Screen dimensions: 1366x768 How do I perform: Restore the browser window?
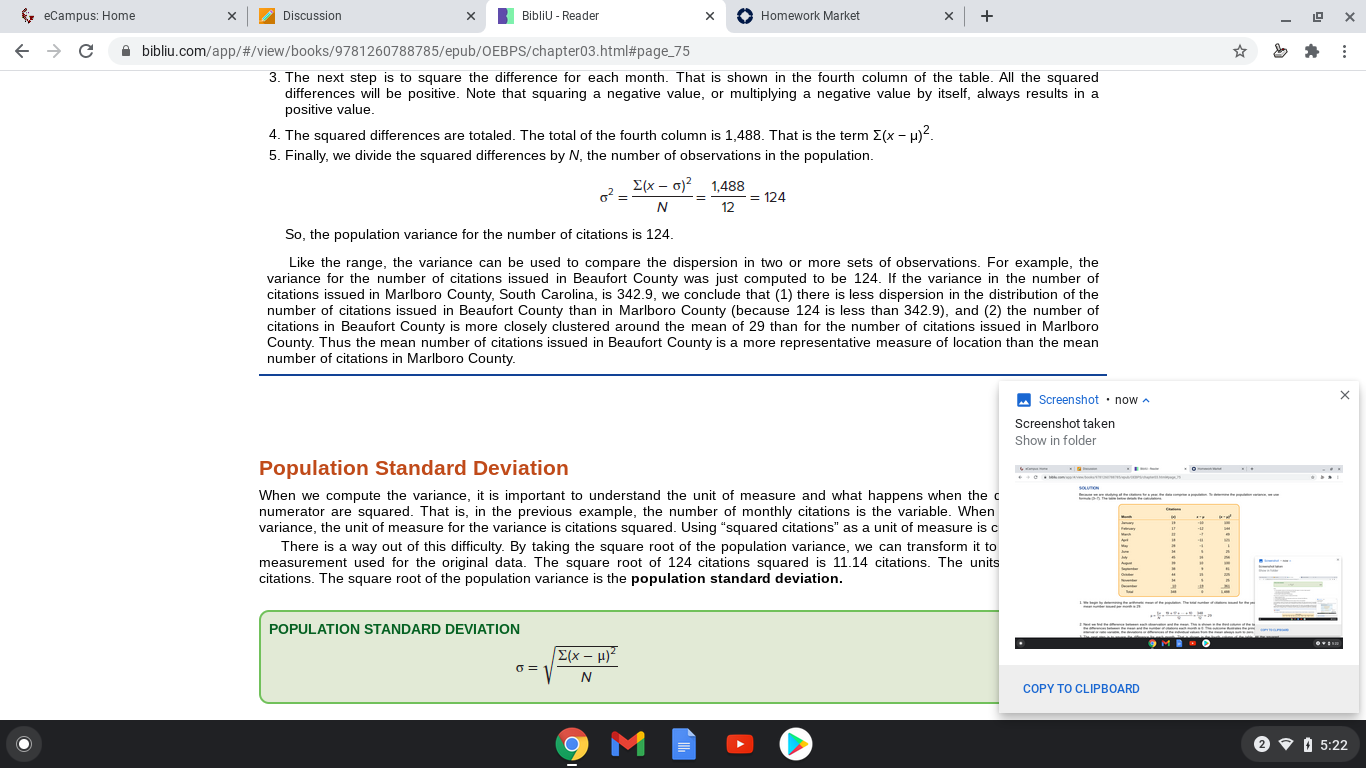pyautogui.click(x=1318, y=16)
